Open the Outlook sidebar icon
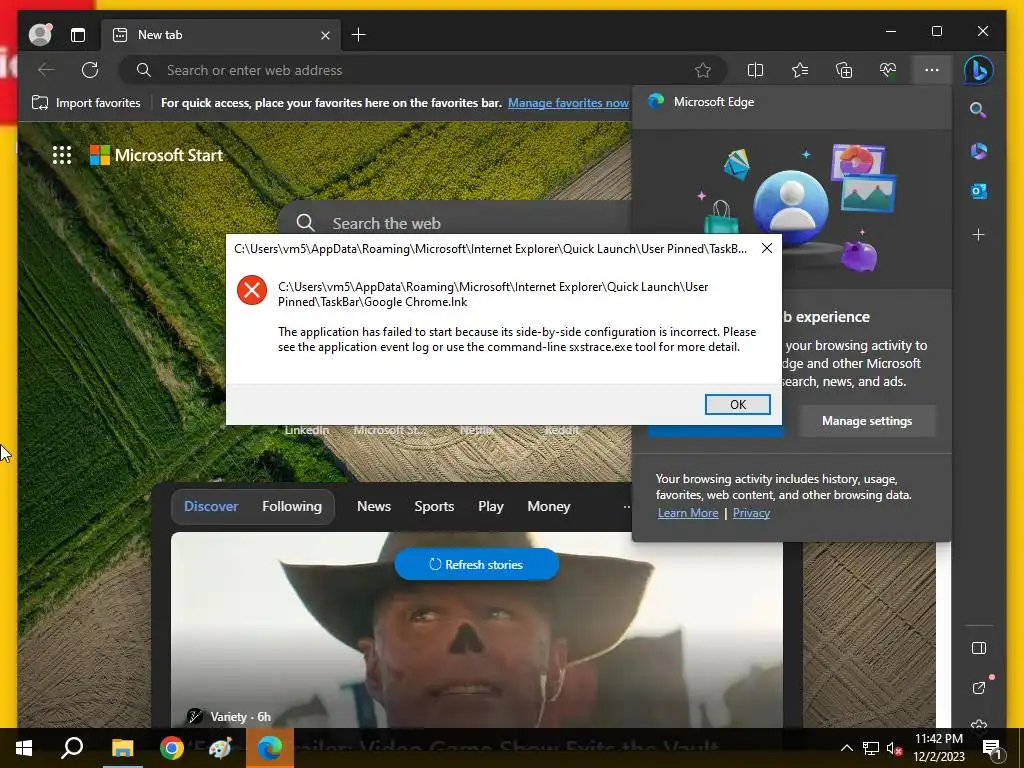Image resolution: width=1024 pixels, height=768 pixels. [978, 191]
